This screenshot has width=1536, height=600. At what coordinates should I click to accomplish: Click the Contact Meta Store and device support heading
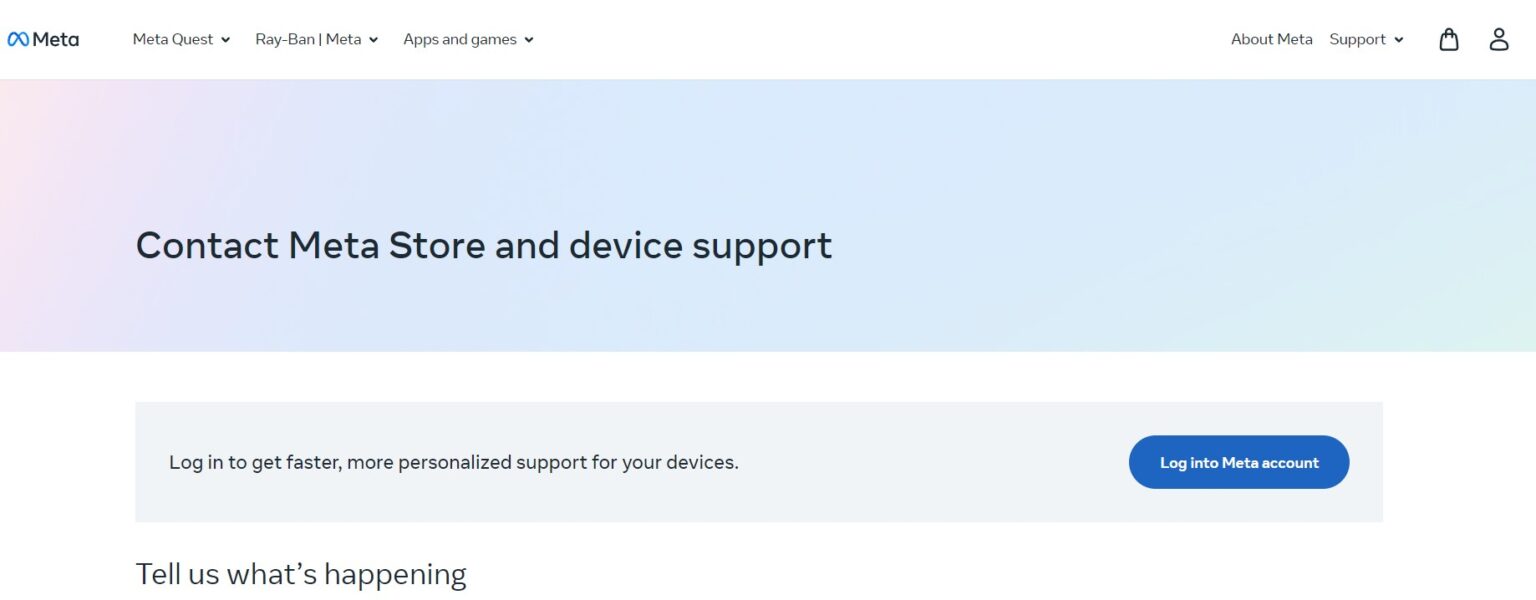click(484, 245)
